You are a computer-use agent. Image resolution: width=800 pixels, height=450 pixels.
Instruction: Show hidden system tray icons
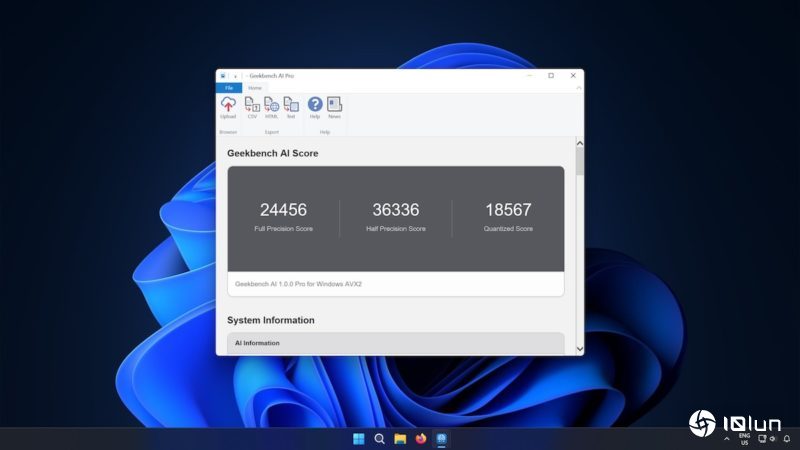[727, 439]
